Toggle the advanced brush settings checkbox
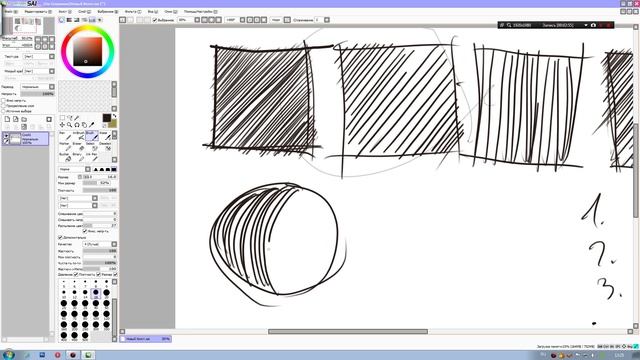Screen dimensions: 640x360 [60, 238]
